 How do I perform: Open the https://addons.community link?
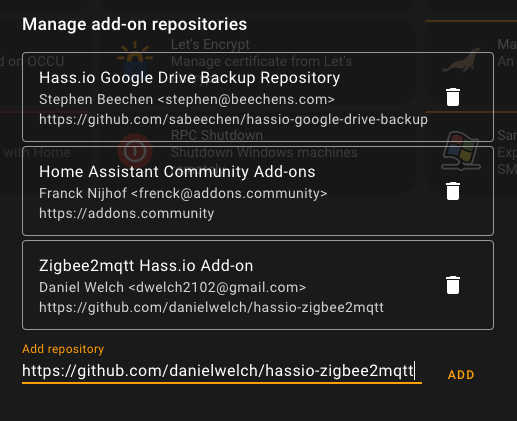pos(126,213)
